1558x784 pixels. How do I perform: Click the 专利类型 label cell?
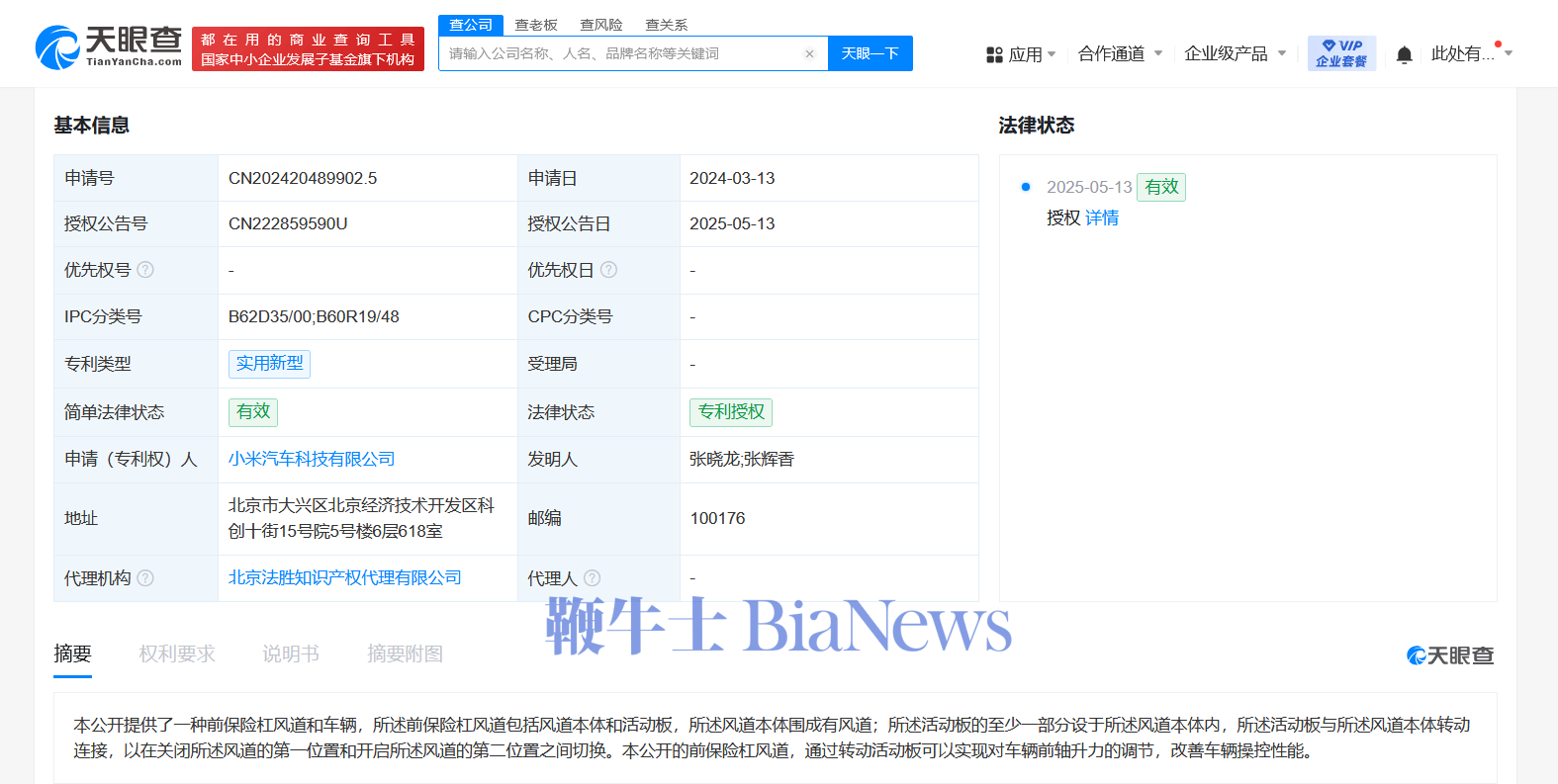136,364
